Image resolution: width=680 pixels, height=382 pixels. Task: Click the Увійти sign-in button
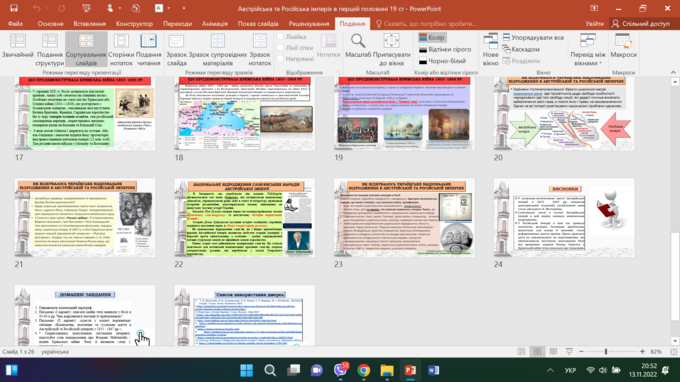pyautogui.click(x=594, y=23)
